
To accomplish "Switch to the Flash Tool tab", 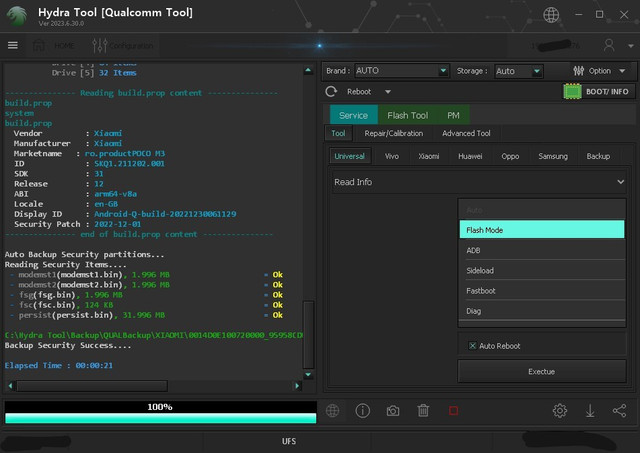I will coord(407,115).
